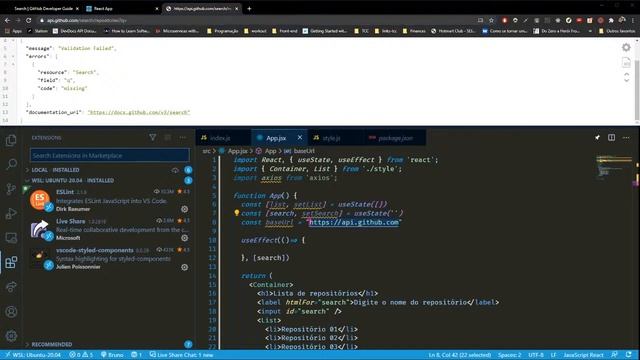Click the Live Share extension manage gear

184,238
